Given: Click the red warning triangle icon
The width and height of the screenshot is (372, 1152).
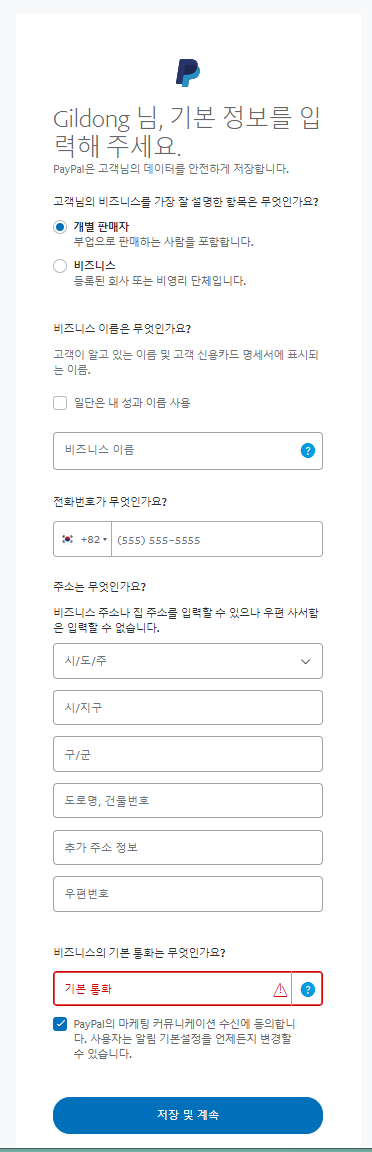Looking at the screenshot, I should 280,990.
